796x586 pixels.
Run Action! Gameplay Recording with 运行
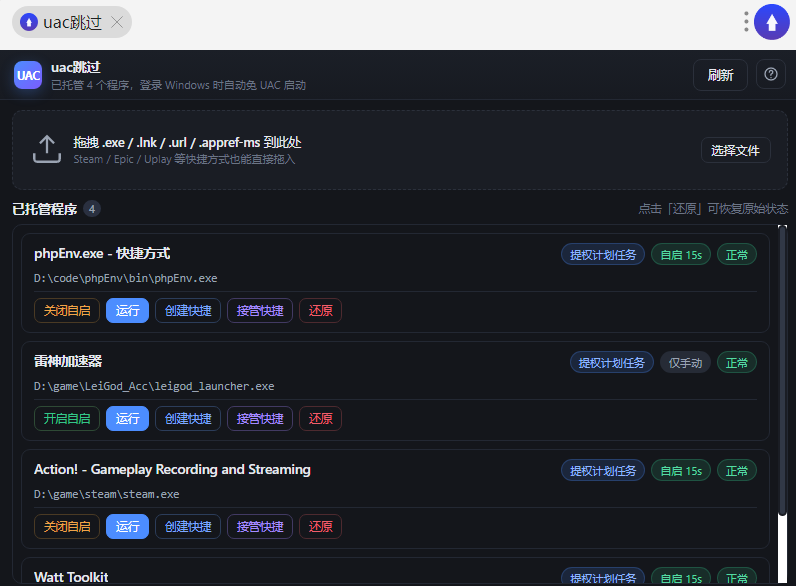coord(127,527)
